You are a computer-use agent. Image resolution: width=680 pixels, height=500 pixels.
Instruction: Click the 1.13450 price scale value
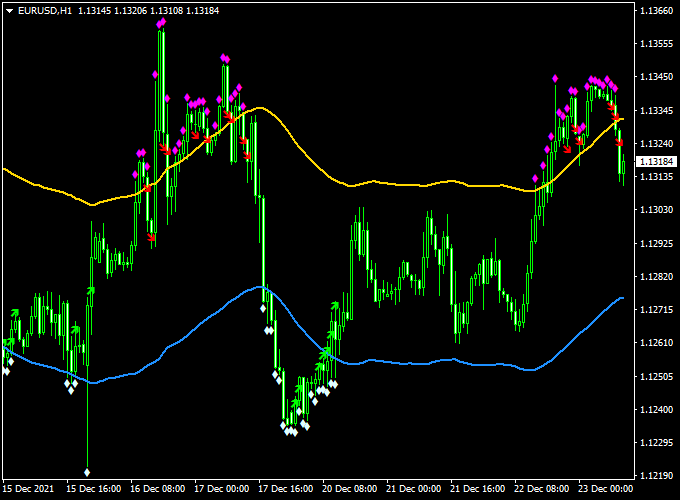(x=657, y=77)
